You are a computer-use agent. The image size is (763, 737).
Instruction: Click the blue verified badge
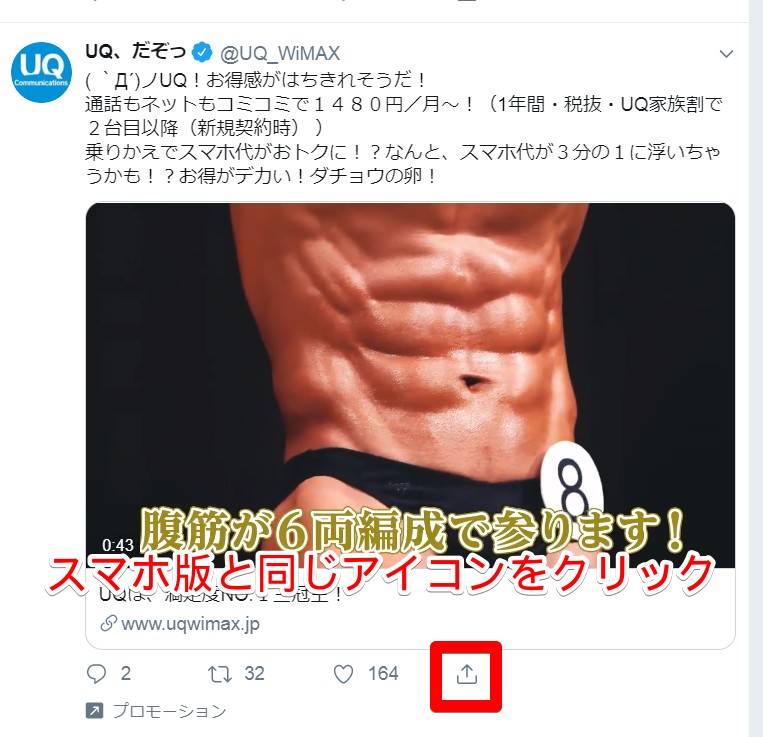(x=201, y=52)
